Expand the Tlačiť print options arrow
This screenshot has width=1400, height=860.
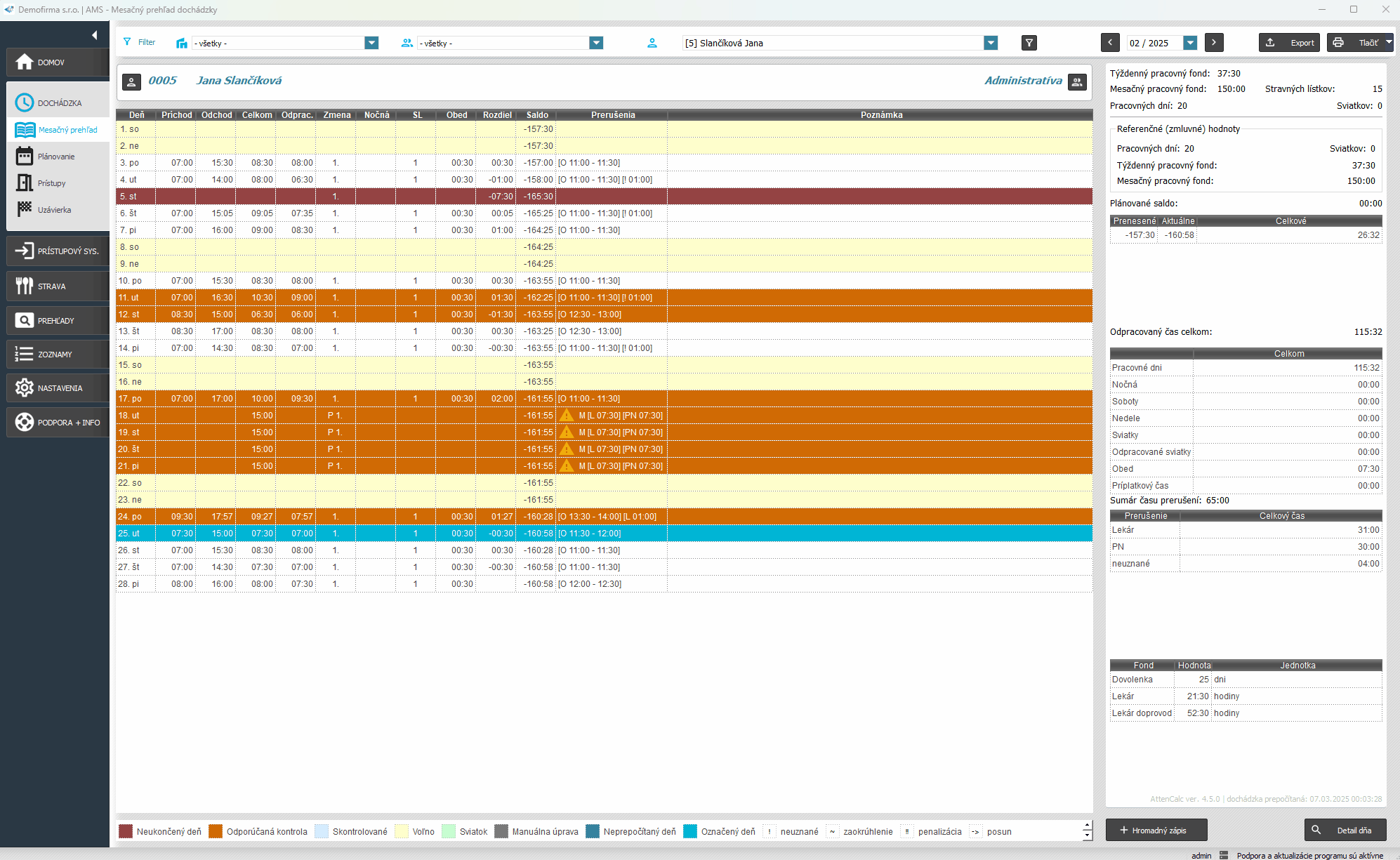(1388, 43)
